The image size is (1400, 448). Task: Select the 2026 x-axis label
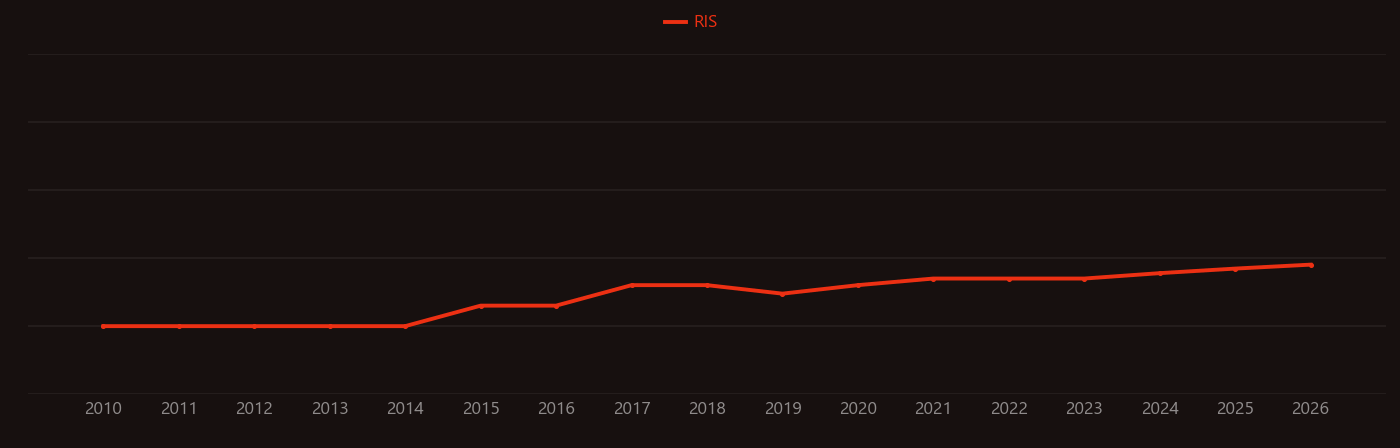1311,409
